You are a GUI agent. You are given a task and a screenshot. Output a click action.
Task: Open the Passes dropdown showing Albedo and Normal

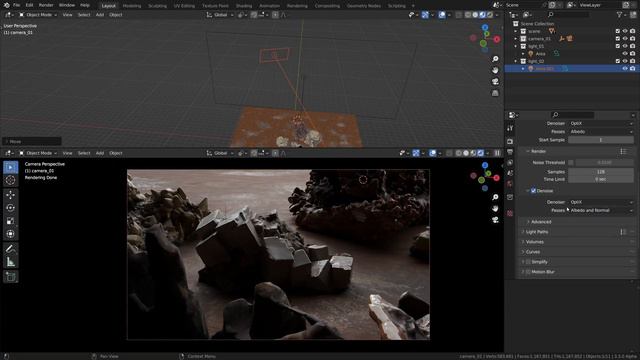(x=601, y=210)
